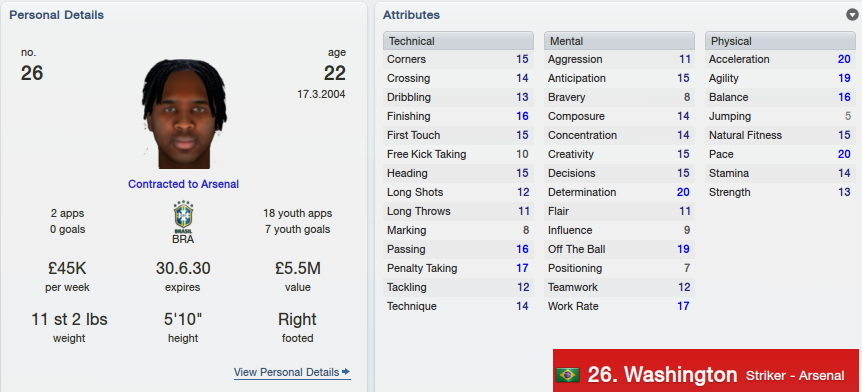Click the 26. Washington name banner
Image resolution: width=862 pixels, height=392 pixels.
706,371
